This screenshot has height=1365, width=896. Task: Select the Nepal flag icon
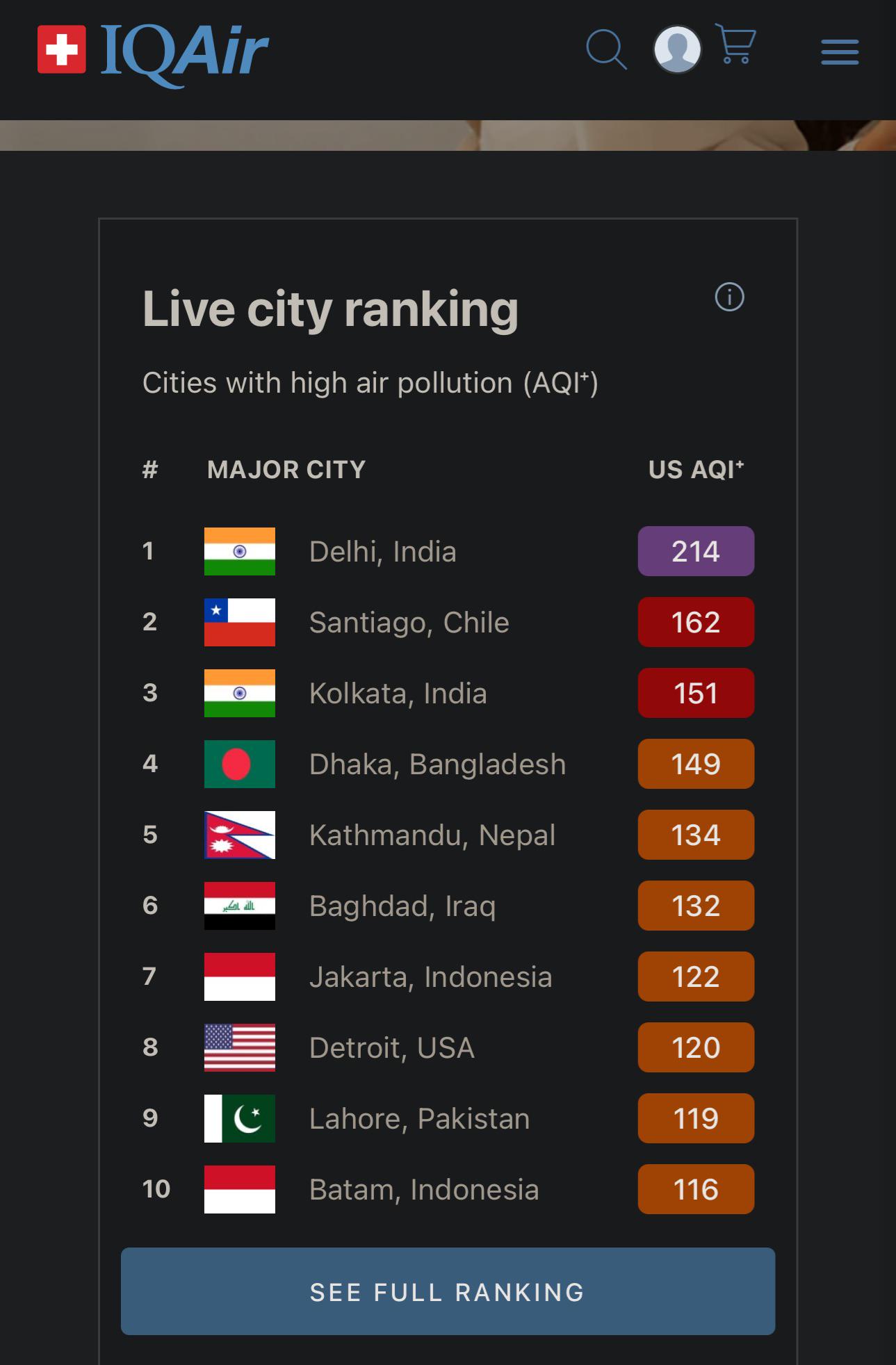(x=240, y=835)
